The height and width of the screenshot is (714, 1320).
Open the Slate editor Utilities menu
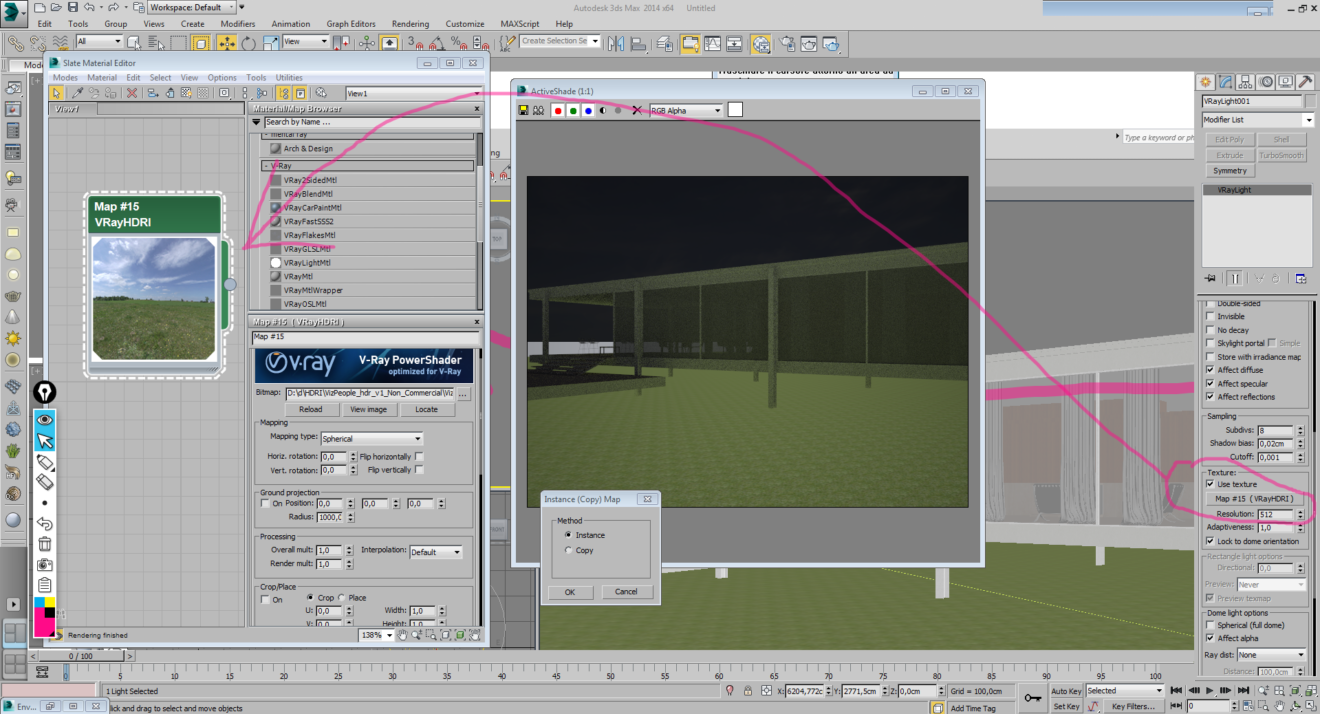(289, 77)
